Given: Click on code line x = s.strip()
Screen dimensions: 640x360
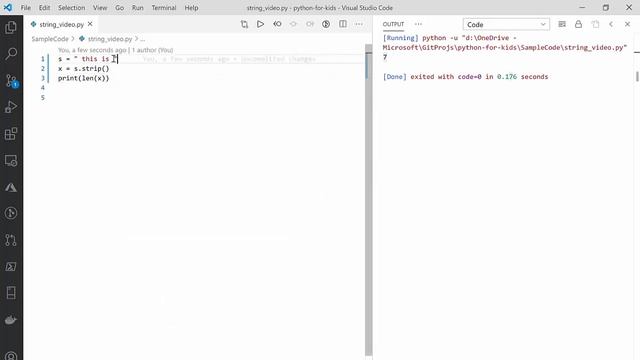Looking at the screenshot, I should 84,69.
